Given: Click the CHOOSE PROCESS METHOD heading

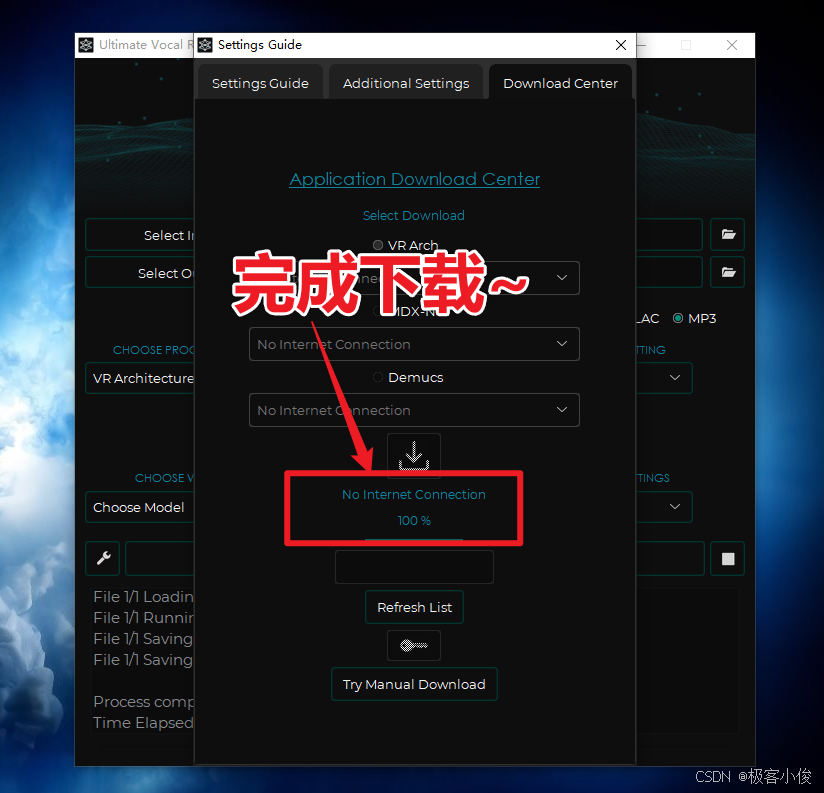Looking at the screenshot, I should coord(153,350).
